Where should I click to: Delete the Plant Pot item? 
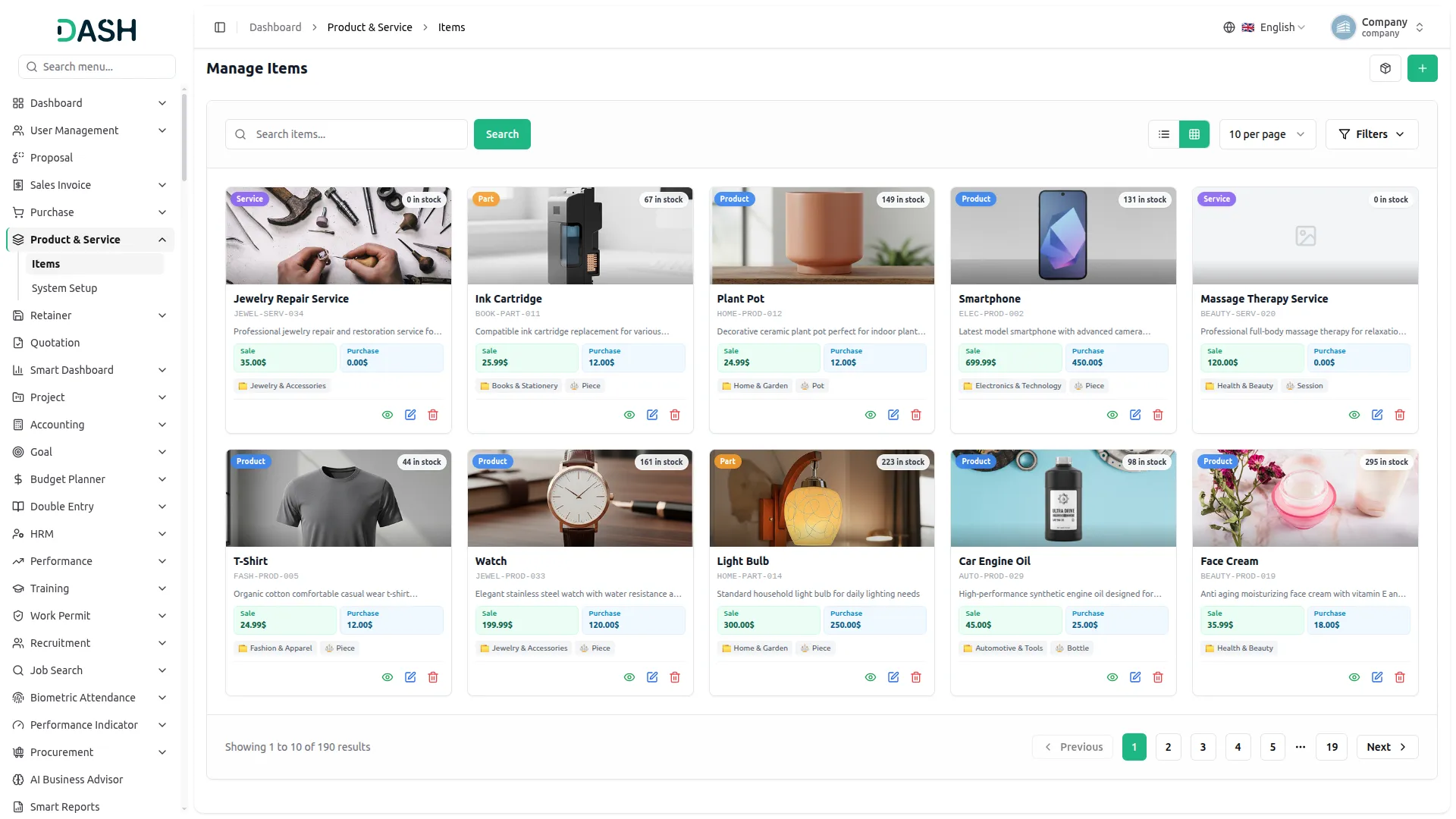point(916,415)
